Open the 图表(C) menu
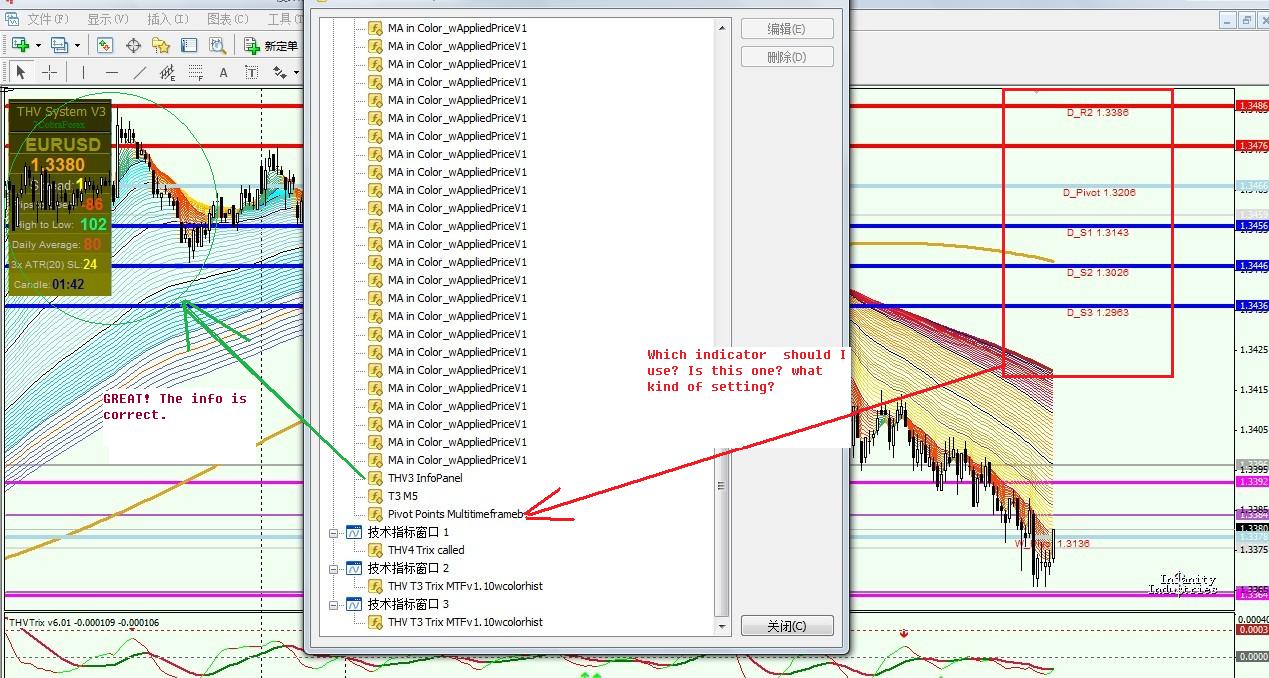This screenshot has width=1269, height=678. tap(228, 18)
